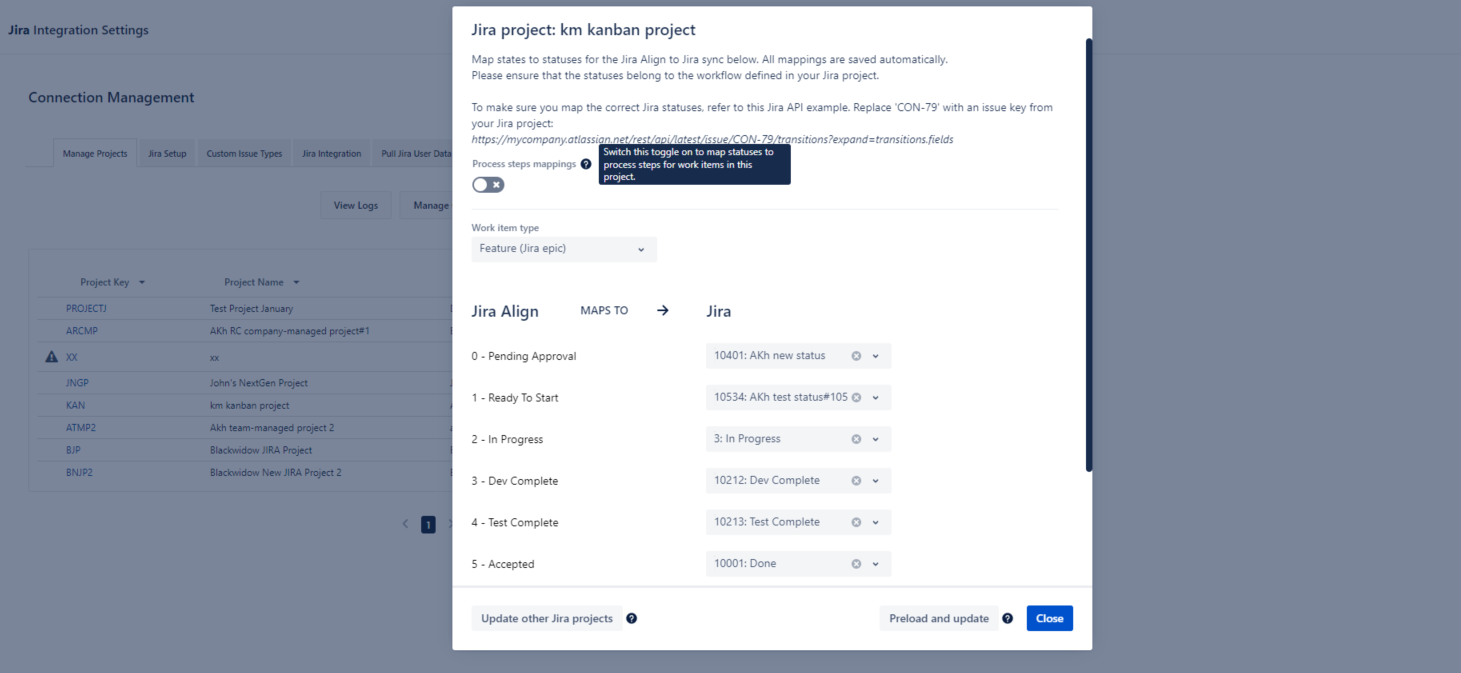This screenshot has width=1461, height=673.
Task: Open the KAN project key link
Action: point(75,406)
